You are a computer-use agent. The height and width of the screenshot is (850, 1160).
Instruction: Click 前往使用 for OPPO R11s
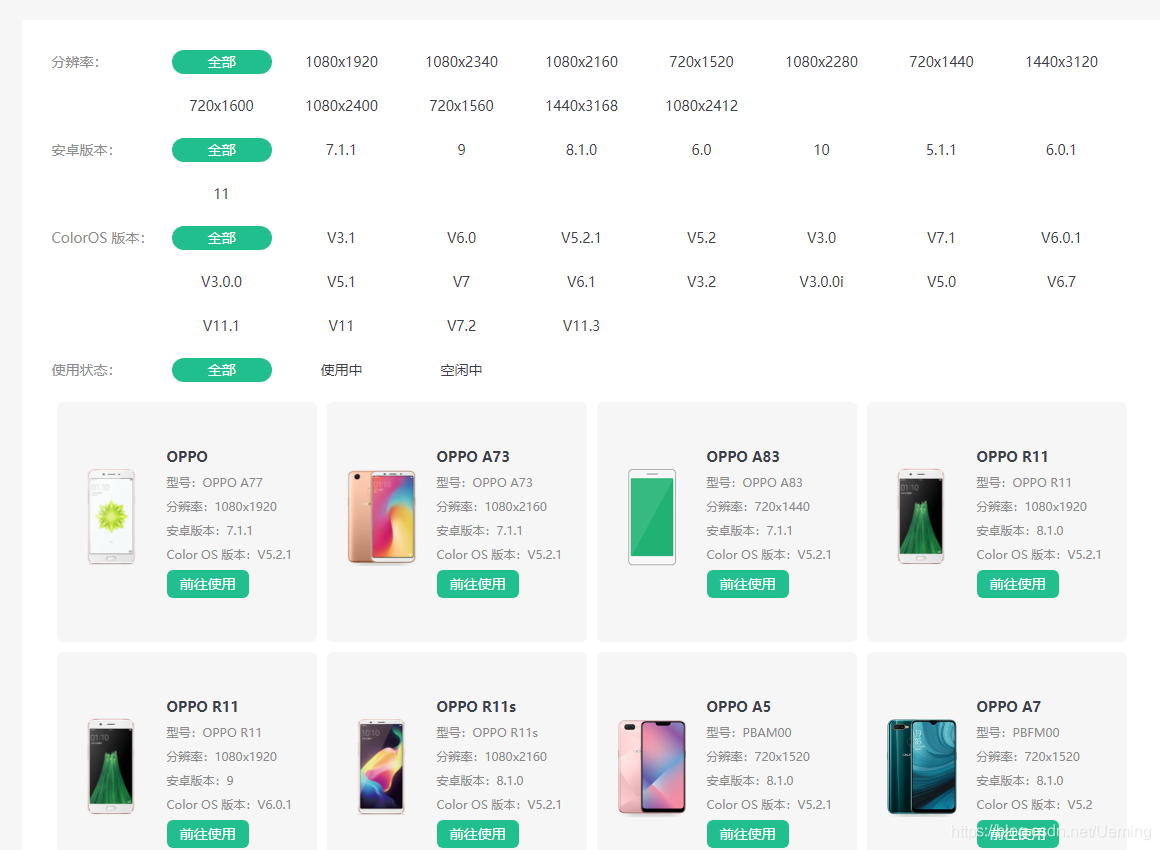478,834
